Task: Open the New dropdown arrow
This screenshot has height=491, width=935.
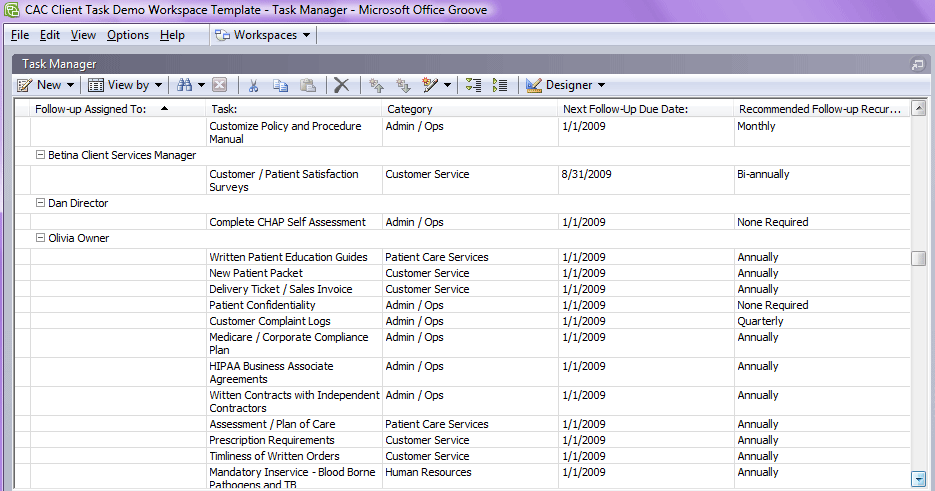Action: (70, 85)
